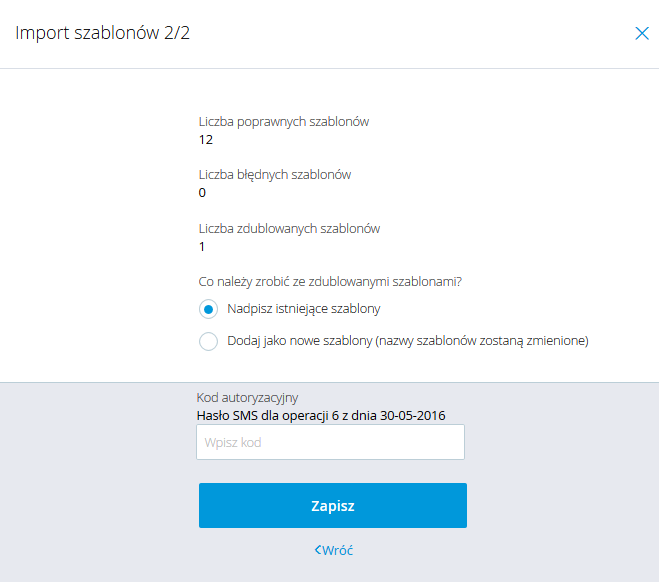
Task: Focus the Wpisz kod authorization field
Action: [x=330, y=442]
